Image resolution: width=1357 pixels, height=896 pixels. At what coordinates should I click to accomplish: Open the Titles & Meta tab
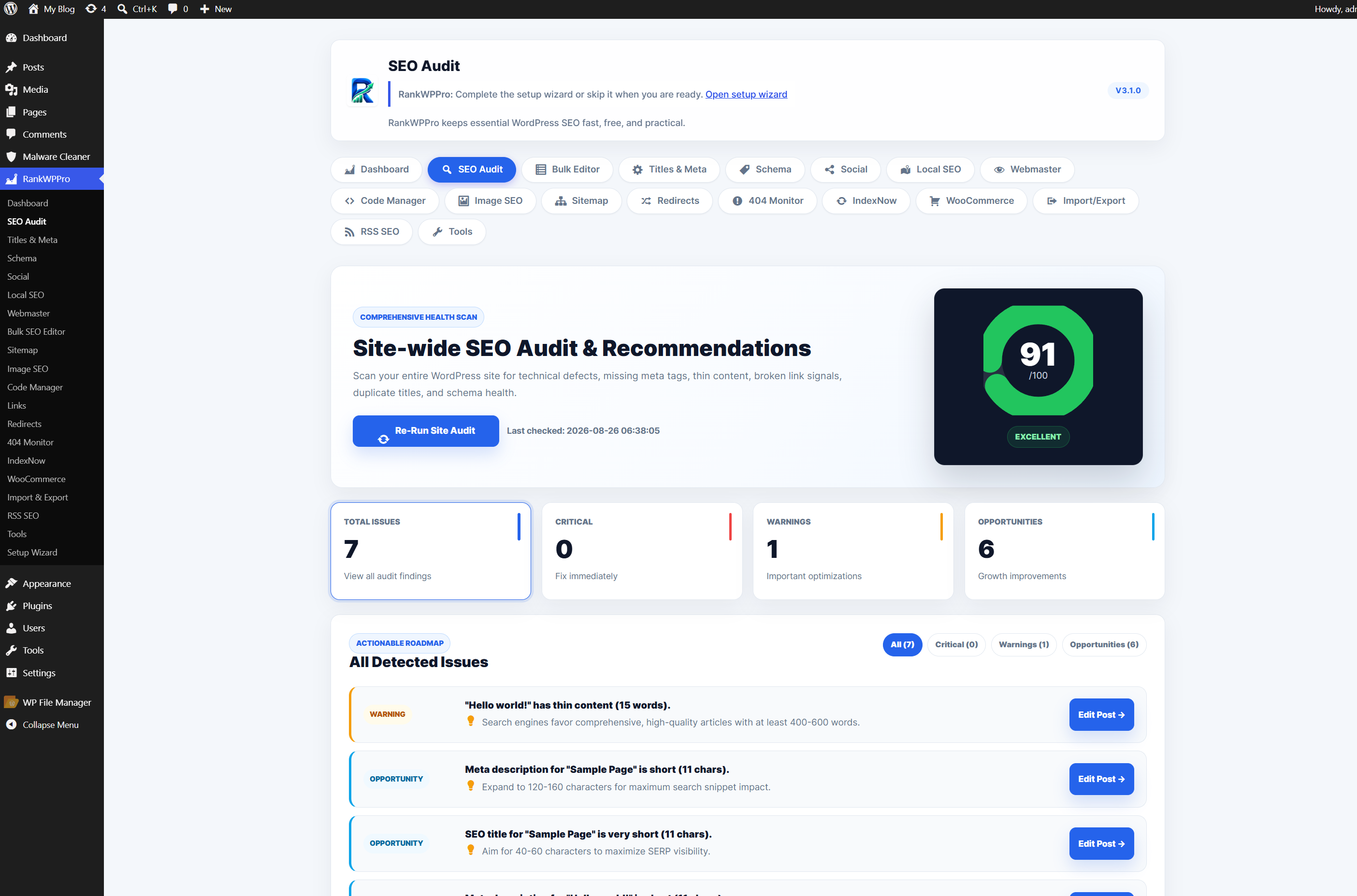click(x=669, y=170)
